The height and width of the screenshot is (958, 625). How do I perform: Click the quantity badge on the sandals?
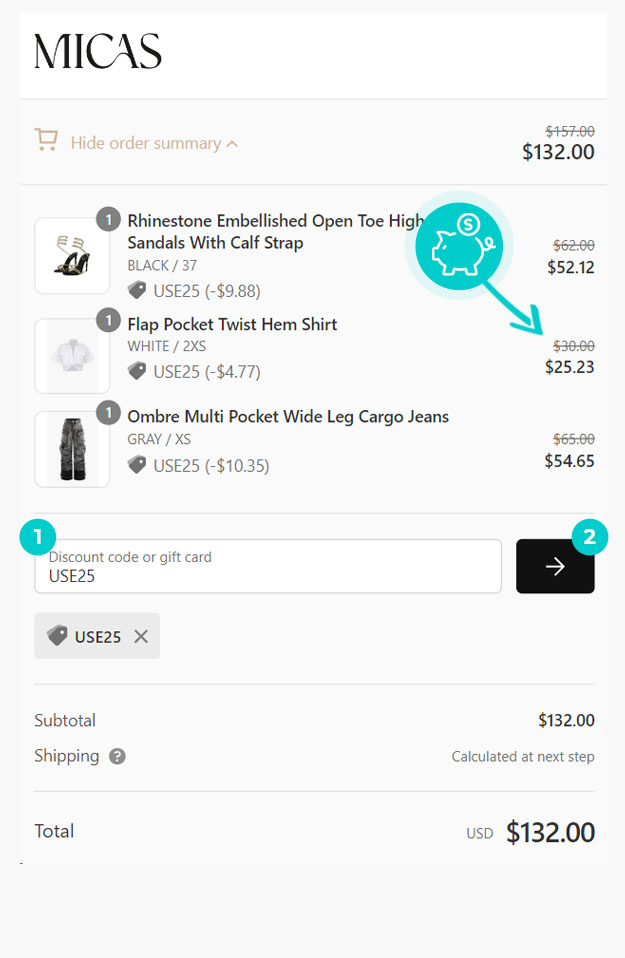[108, 219]
